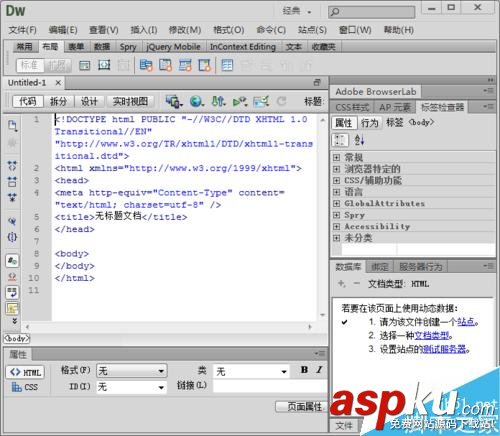Open workspace switcher 经典 dropdown
The width and height of the screenshot is (500, 436).
tap(297, 11)
